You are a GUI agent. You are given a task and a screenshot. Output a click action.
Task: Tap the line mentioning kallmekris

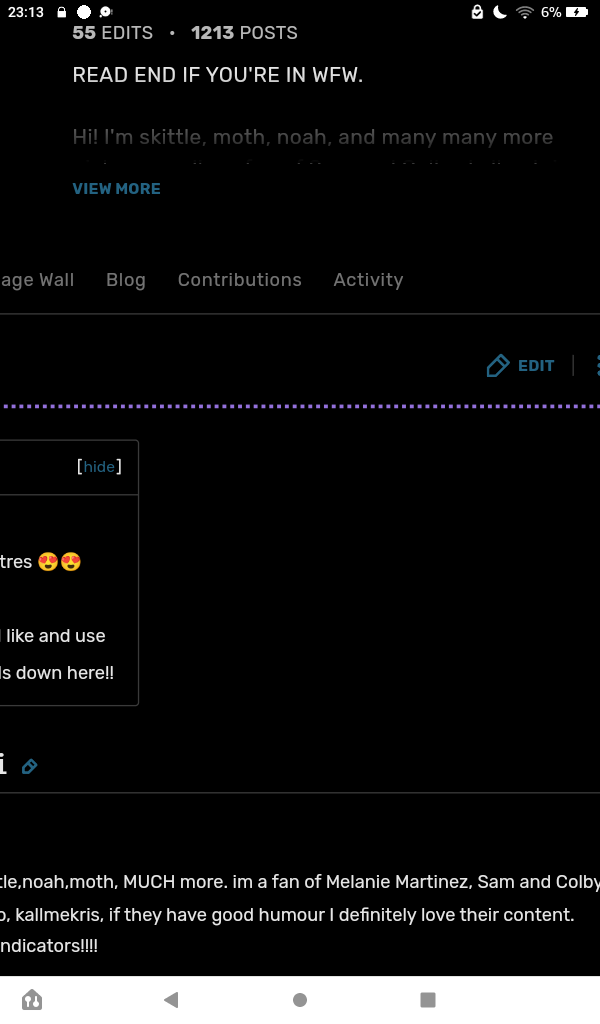click(287, 914)
